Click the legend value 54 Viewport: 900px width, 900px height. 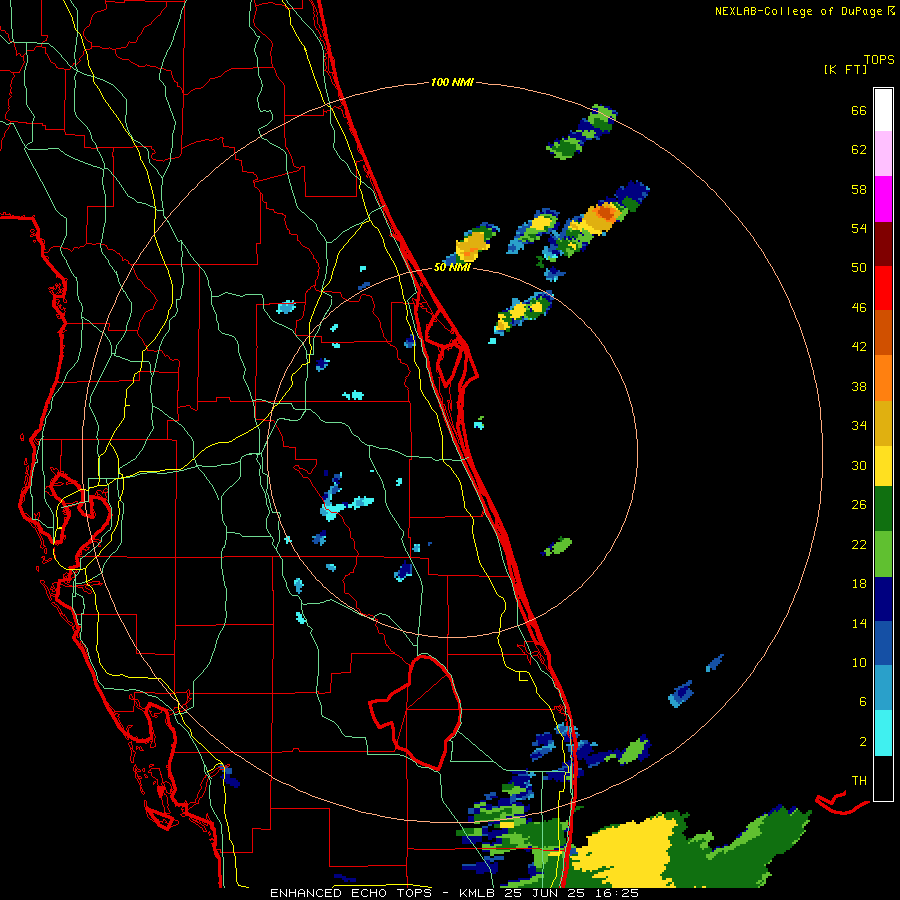[x=859, y=228]
